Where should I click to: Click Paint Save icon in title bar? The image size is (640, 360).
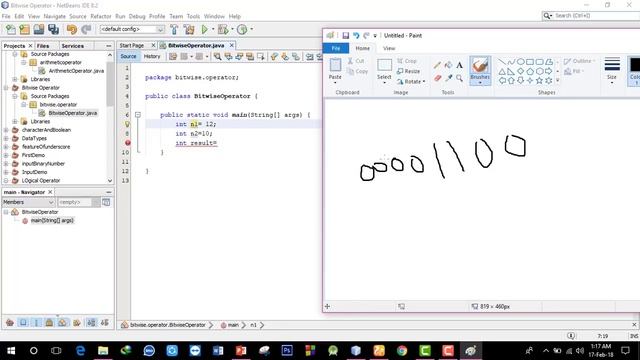(345, 36)
